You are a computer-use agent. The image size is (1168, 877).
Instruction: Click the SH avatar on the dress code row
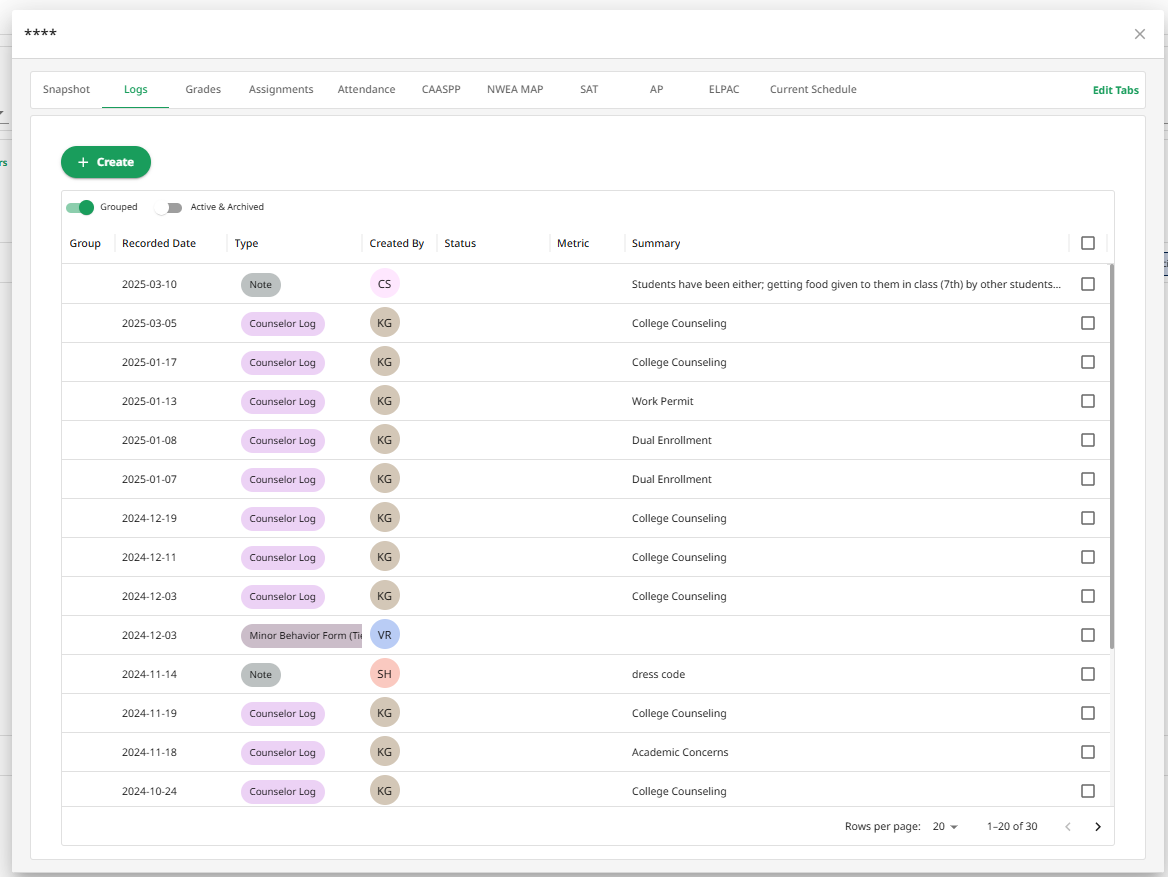tap(384, 674)
